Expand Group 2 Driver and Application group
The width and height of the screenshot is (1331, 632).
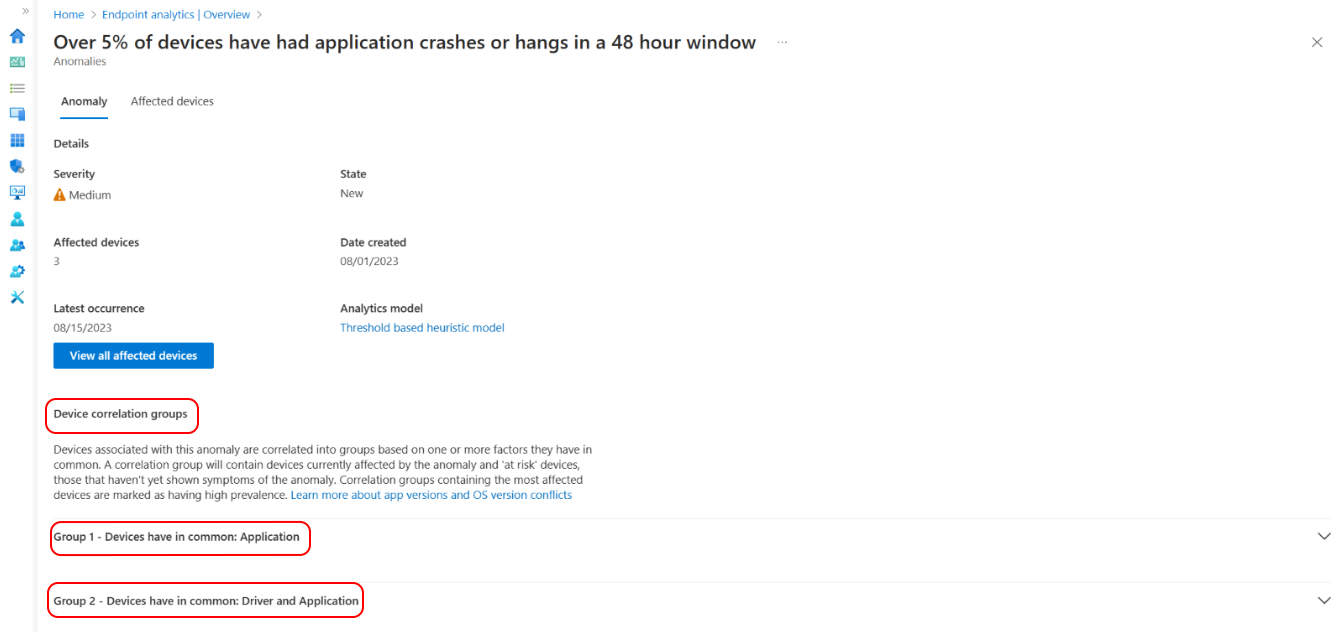[1323, 601]
